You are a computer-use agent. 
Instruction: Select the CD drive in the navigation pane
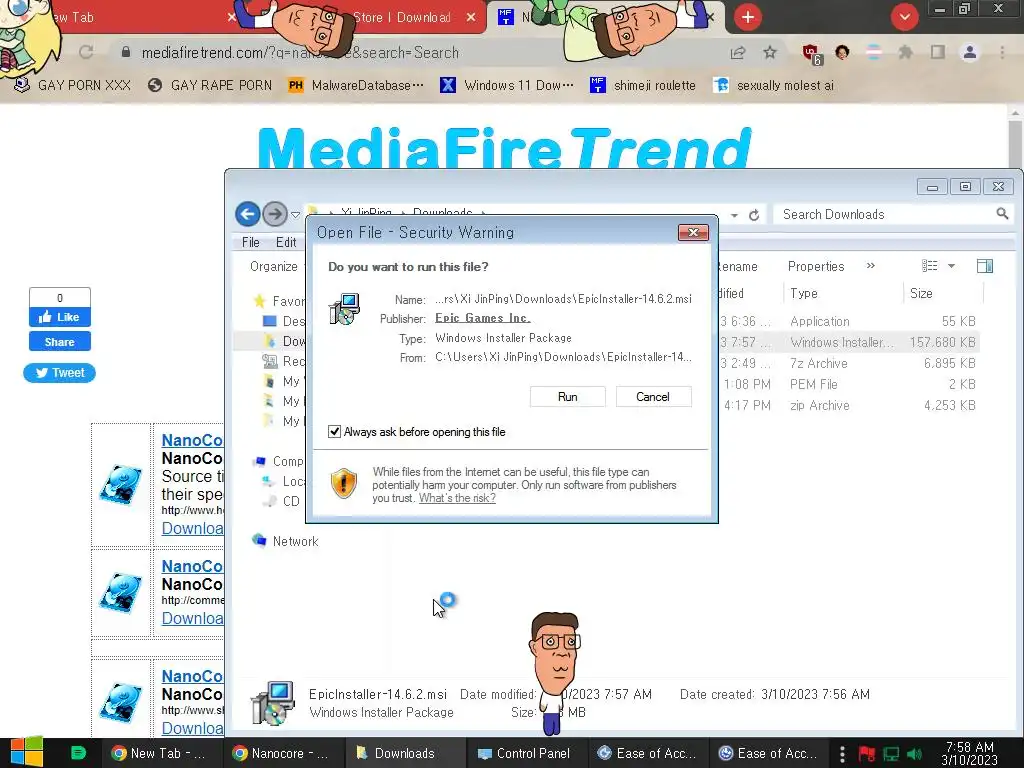282,501
